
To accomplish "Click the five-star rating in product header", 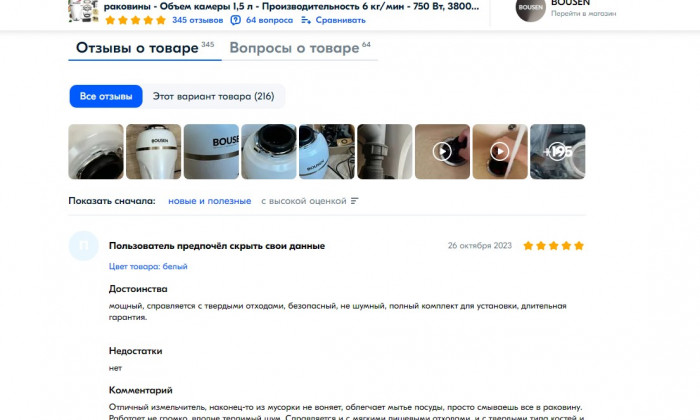I will pyautogui.click(x=135, y=20).
